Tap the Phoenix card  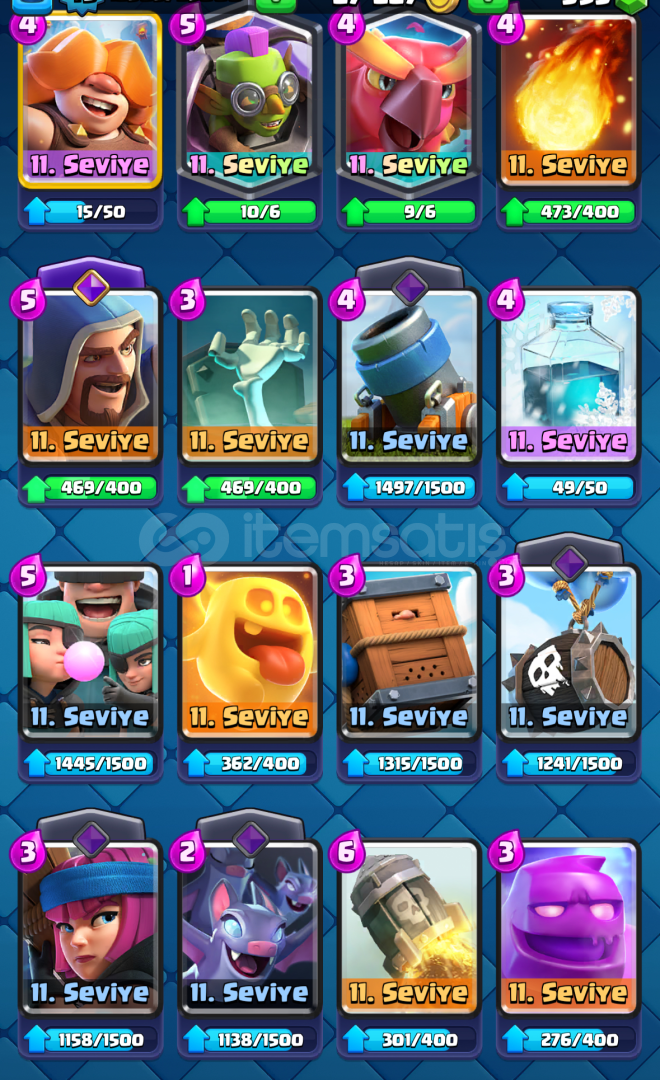tap(409, 102)
